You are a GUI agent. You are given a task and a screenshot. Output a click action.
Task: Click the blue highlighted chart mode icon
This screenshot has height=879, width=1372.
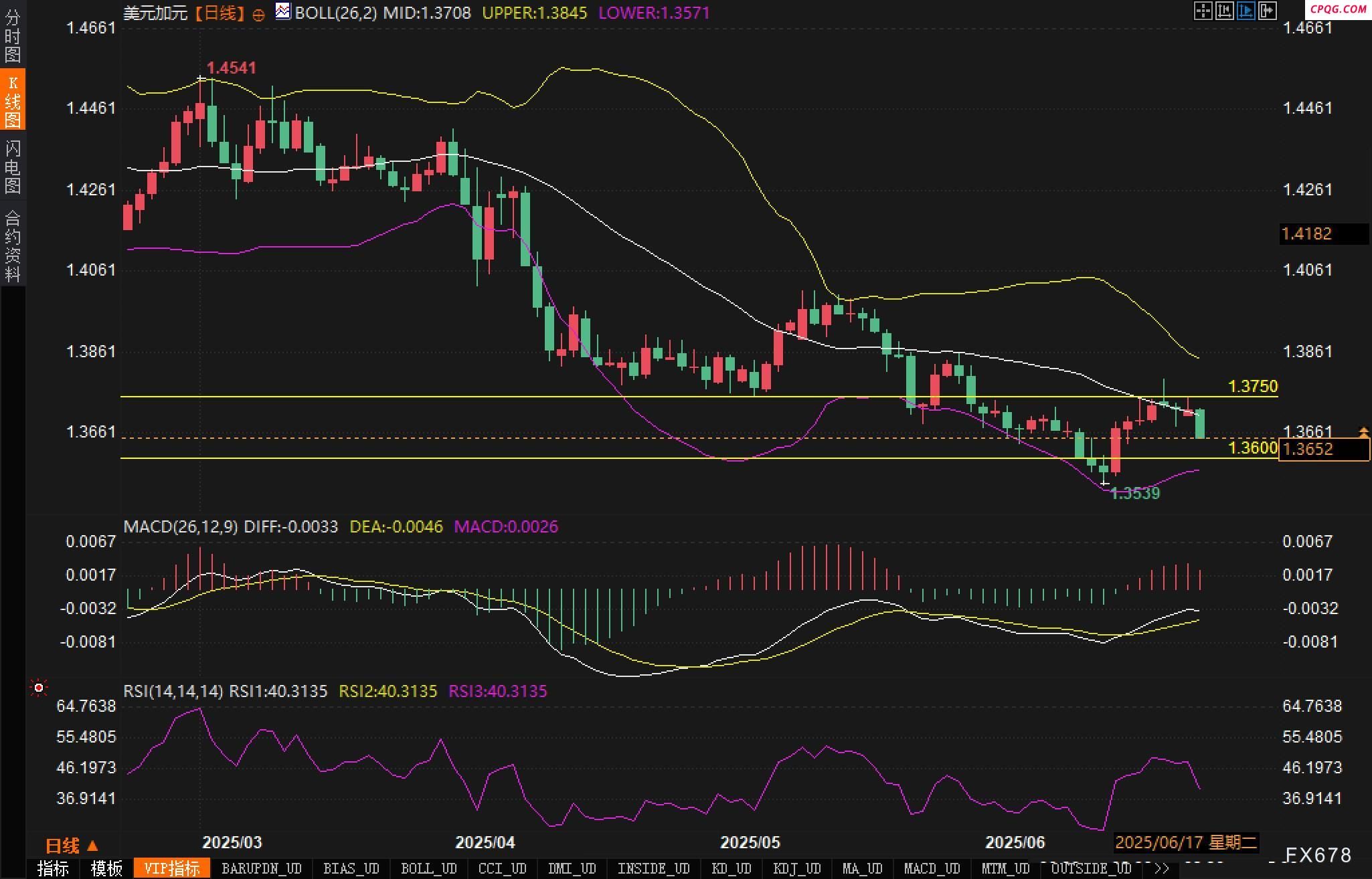(x=1246, y=11)
